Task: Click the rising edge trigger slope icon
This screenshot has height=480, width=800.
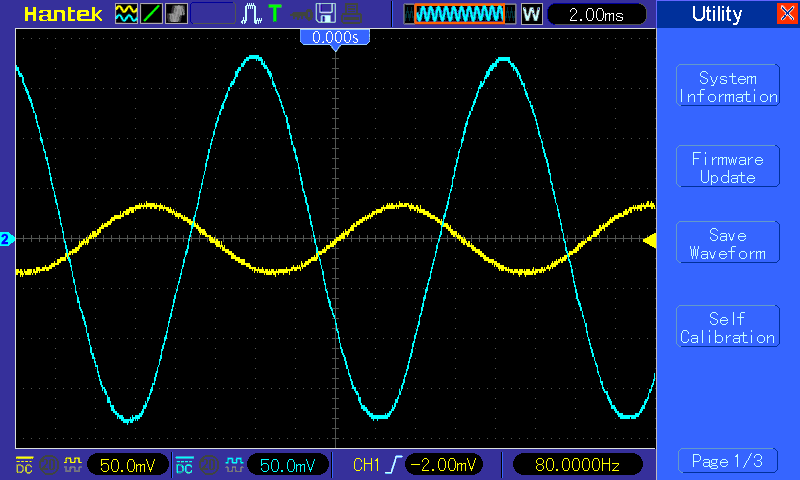Action: point(394,465)
